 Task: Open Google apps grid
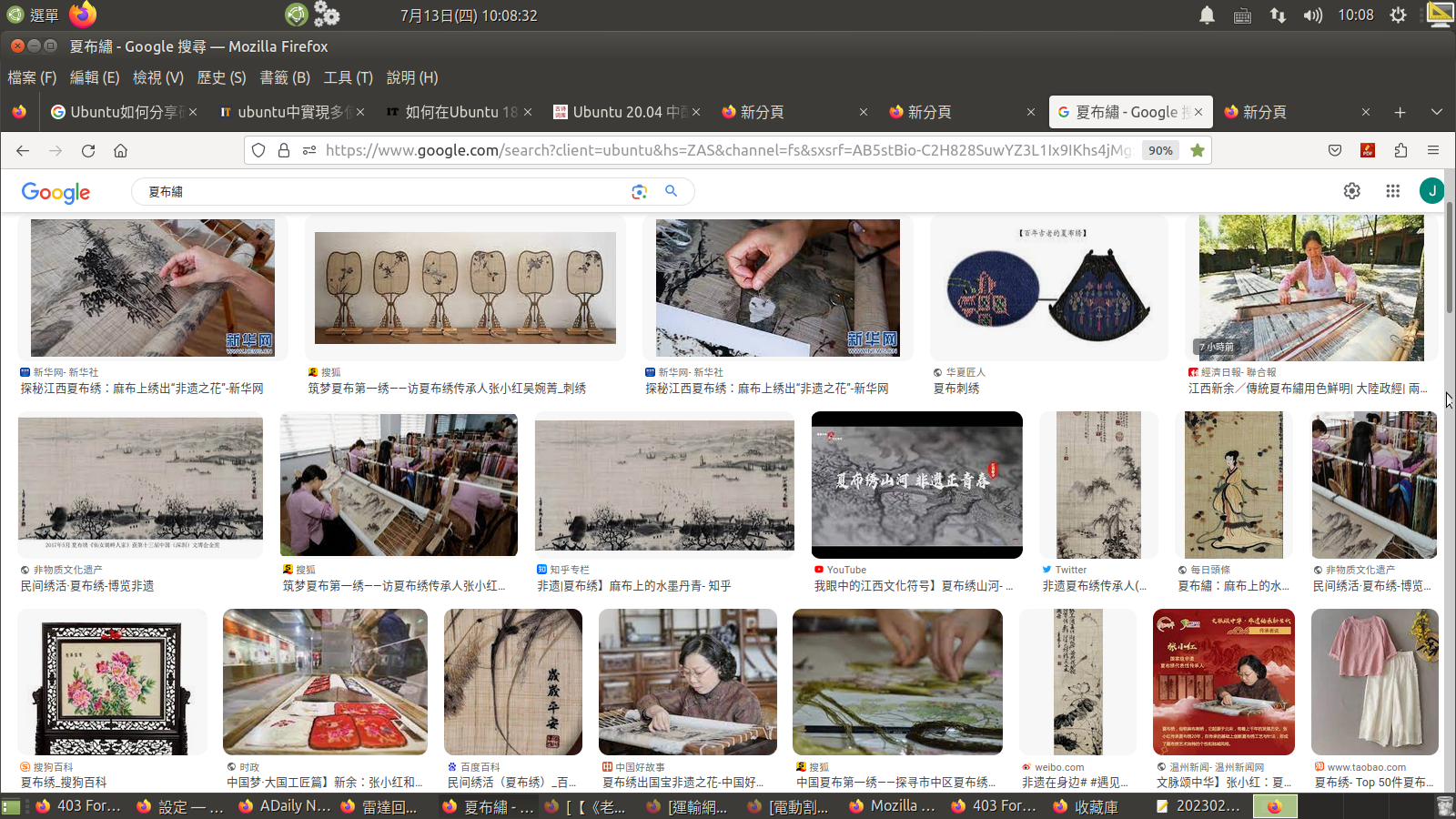tap(1392, 190)
